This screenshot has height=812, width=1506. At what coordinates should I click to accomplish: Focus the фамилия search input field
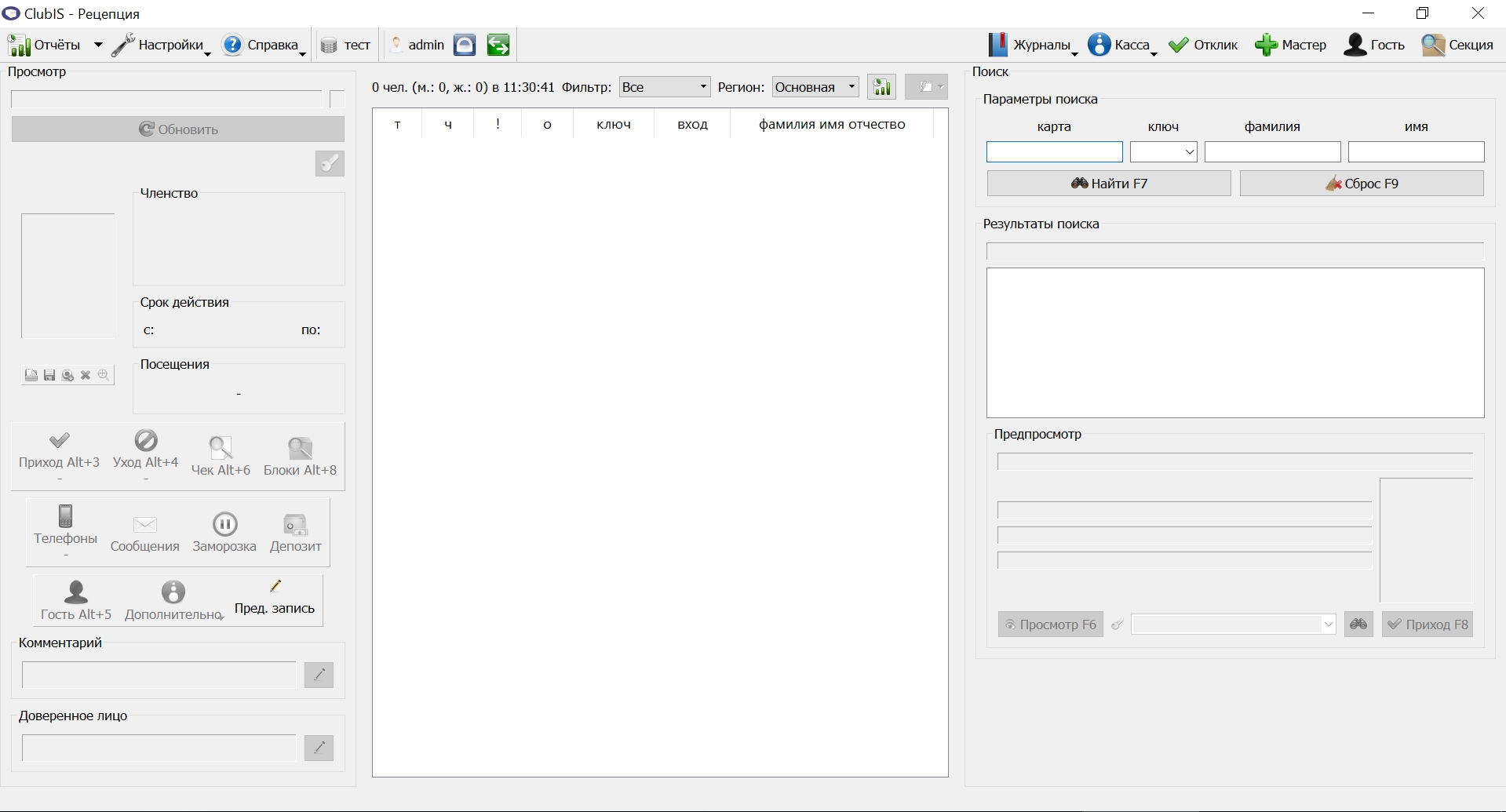[x=1272, y=151]
